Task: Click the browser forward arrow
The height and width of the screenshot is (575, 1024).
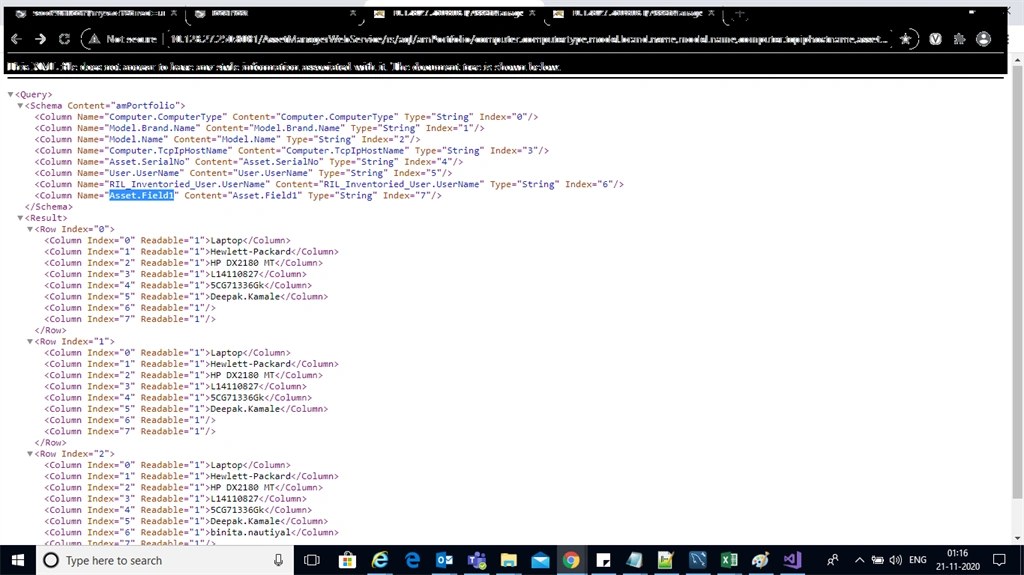Action: [x=40, y=39]
